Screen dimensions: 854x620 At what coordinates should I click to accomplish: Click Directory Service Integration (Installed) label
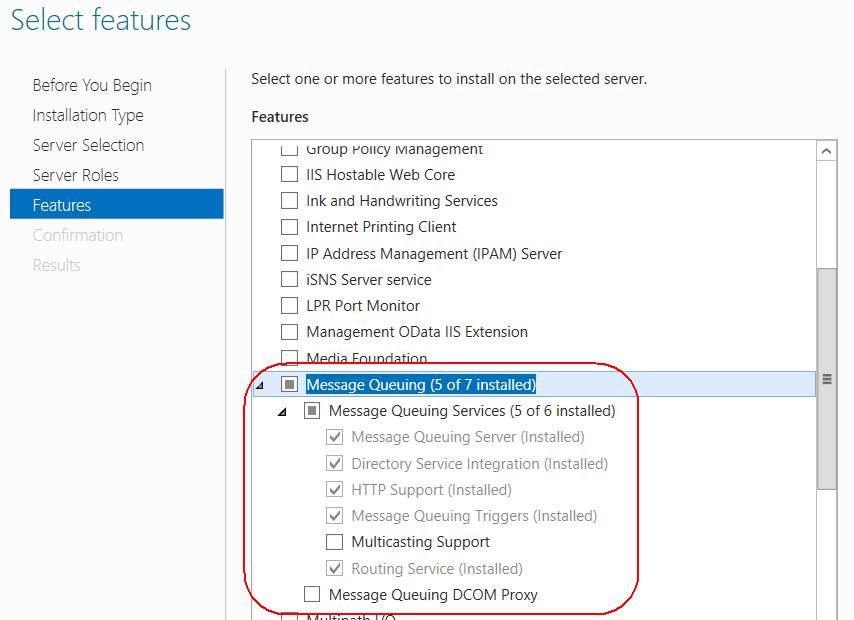point(480,464)
